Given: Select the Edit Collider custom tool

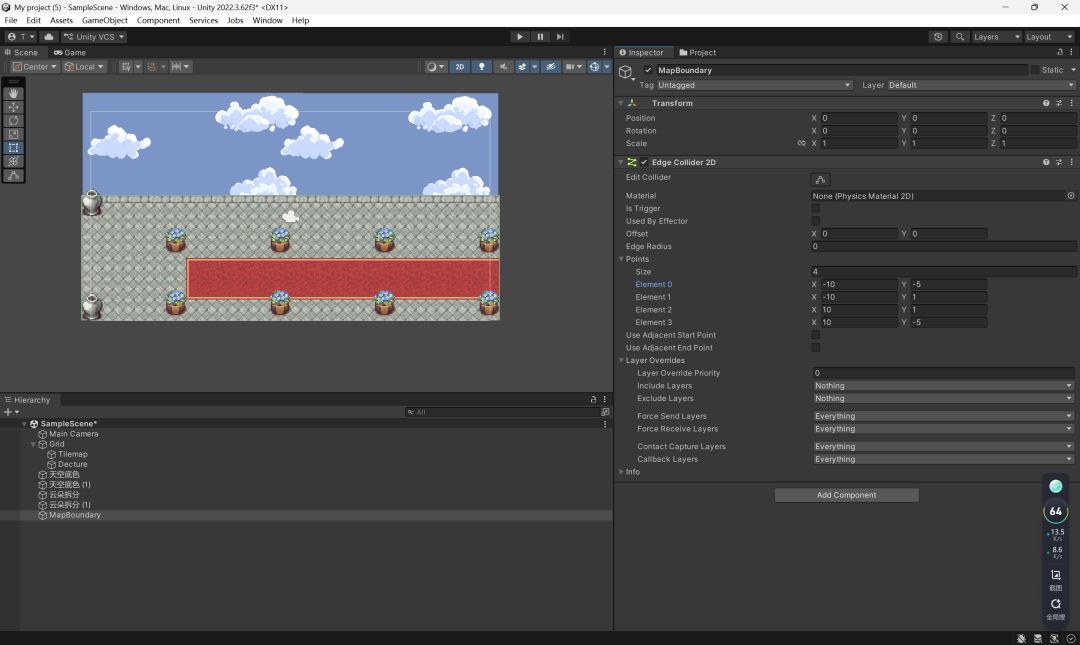Looking at the screenshot, I should coord(13,176).
